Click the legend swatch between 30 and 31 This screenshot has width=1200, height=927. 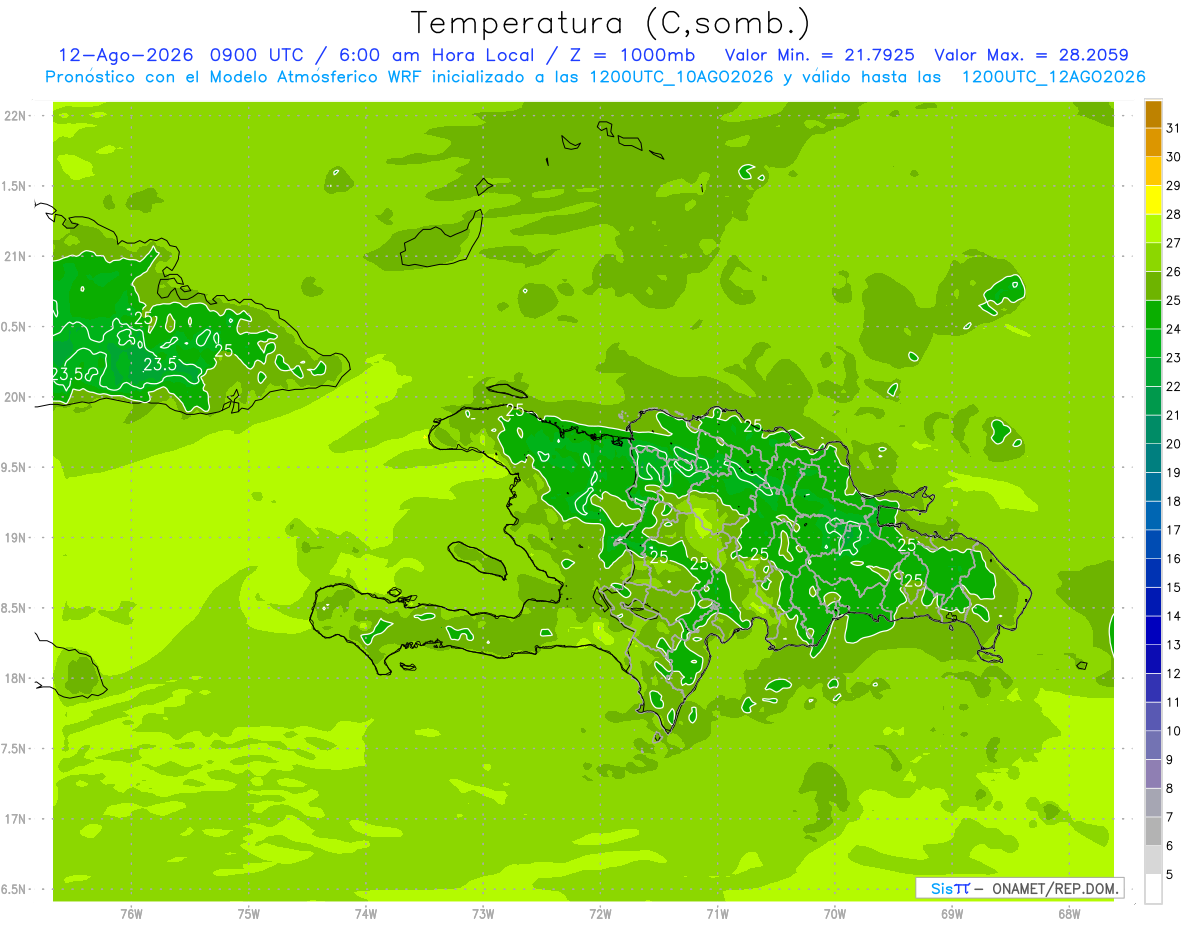1153,143
